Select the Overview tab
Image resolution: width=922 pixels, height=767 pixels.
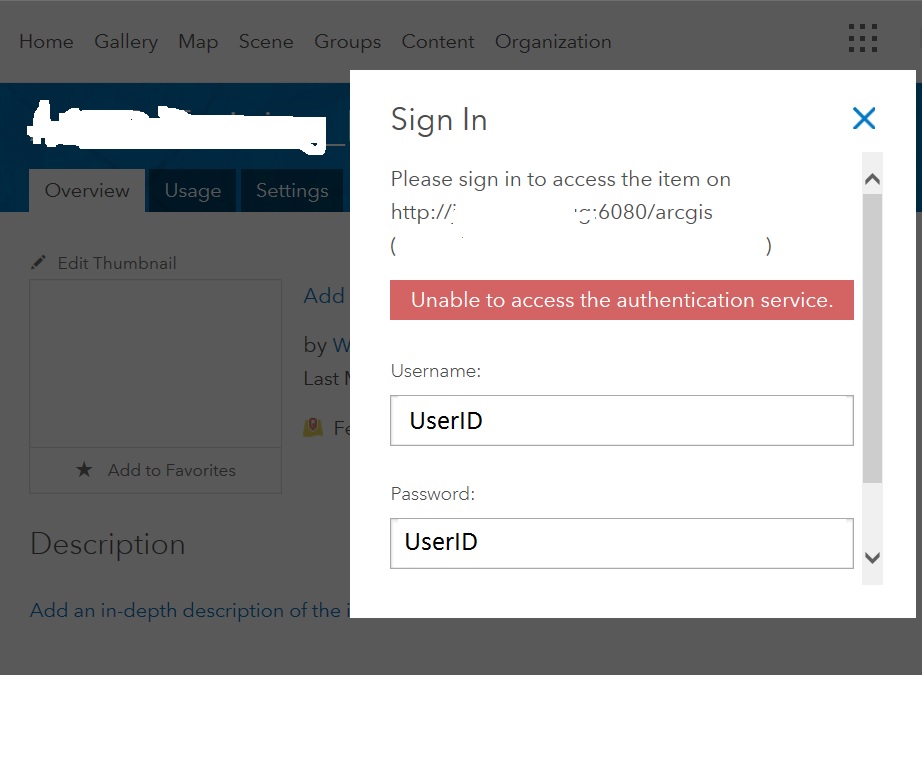tap(87, 191)
